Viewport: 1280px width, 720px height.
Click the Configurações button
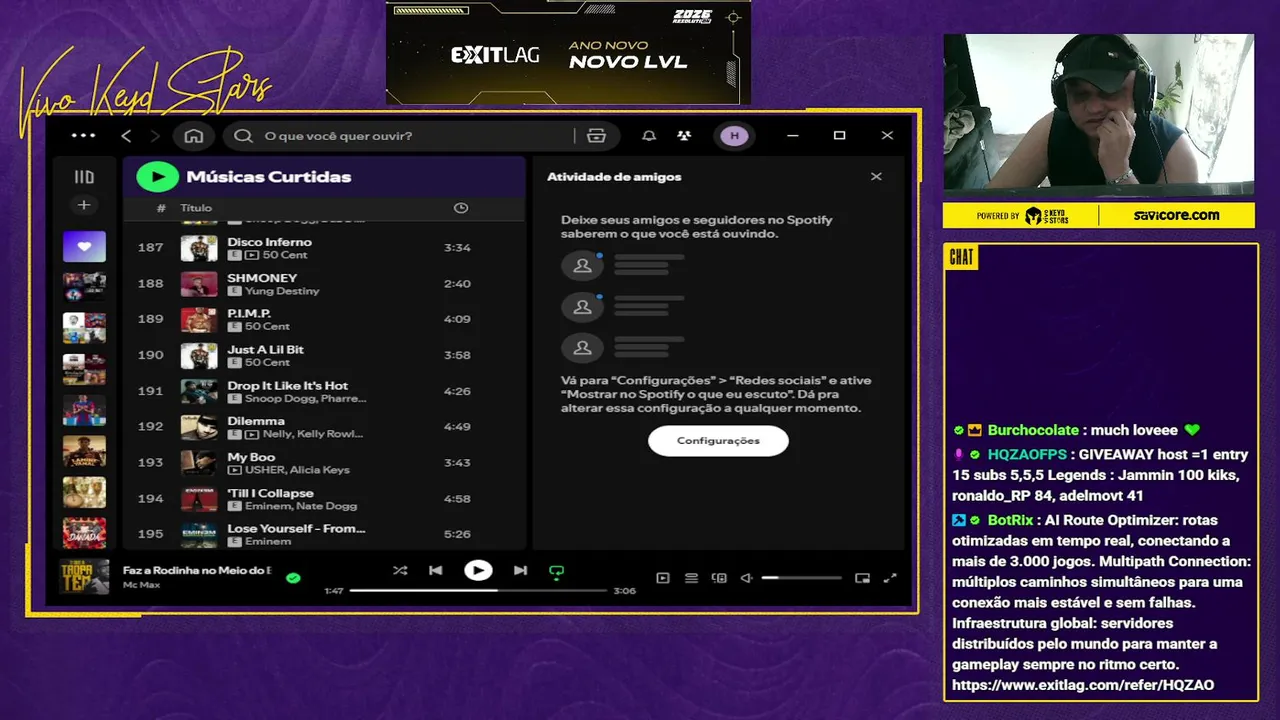(x=718, y=441)
